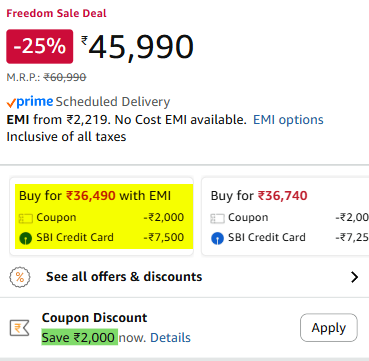Click the struck-through M.R.P. ₹60,990
The height and width of the screenshot is (361, 369).
(x=65, y=78)
